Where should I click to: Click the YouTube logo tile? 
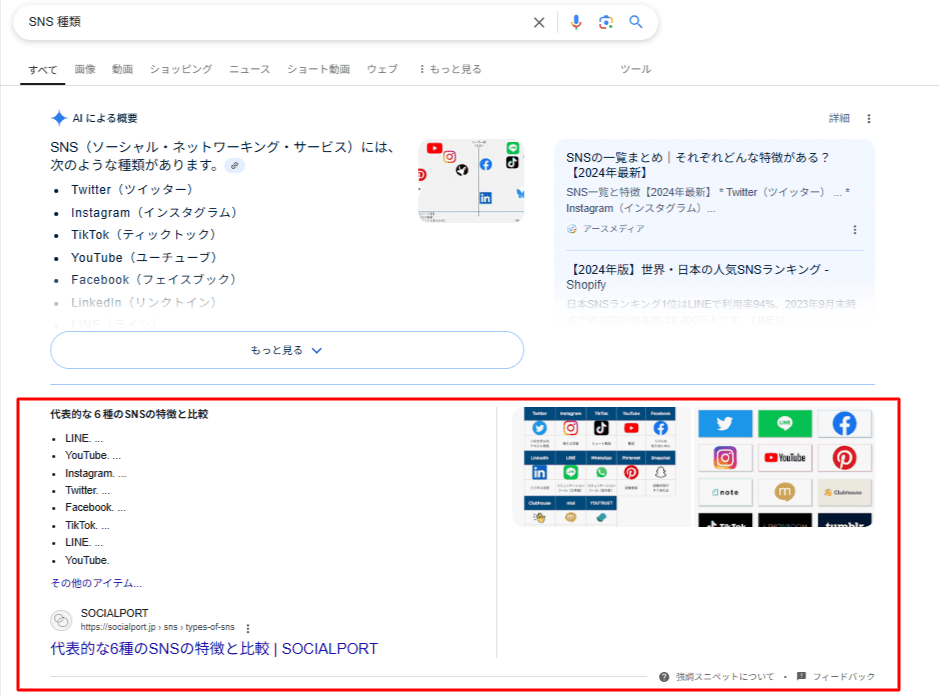click(784, 458)
